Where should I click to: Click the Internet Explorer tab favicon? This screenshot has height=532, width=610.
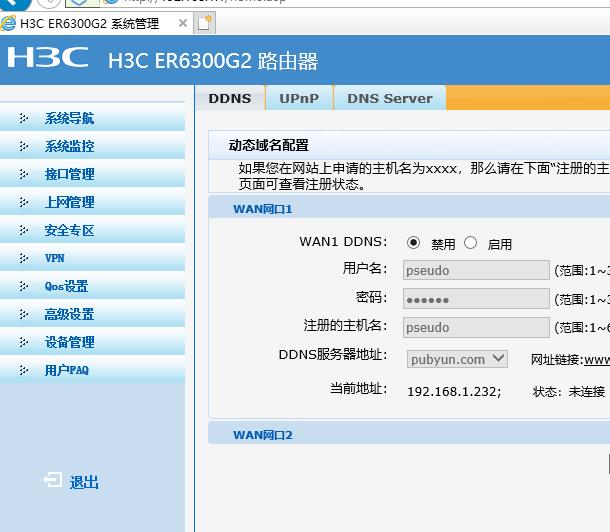[x=9, y=23]
